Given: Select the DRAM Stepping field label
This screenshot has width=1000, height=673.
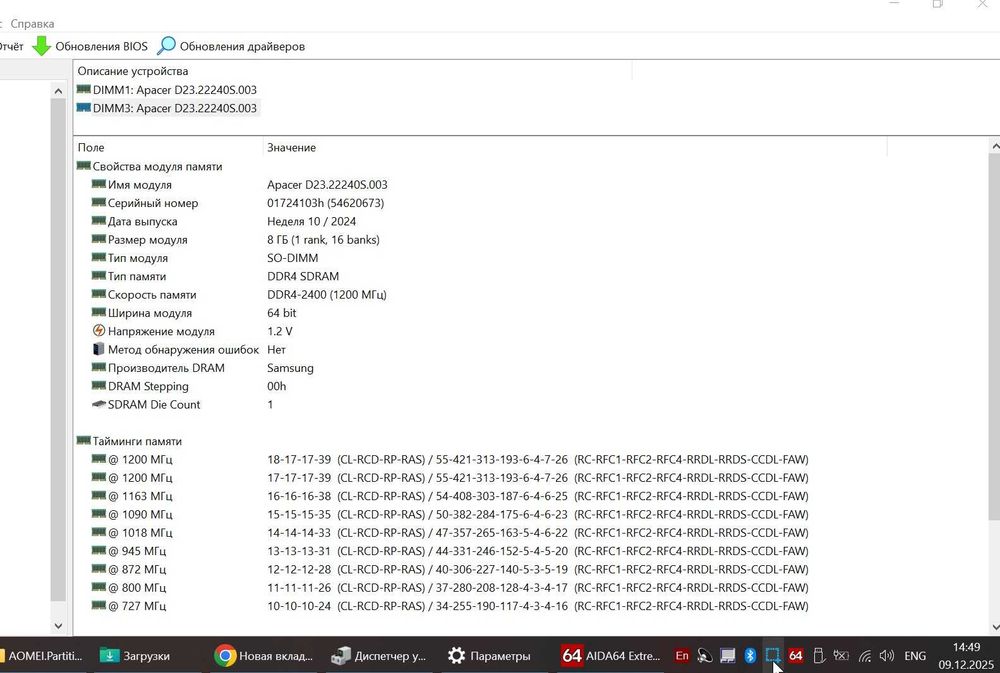Looking at the screenshot, I should [148, 386].
